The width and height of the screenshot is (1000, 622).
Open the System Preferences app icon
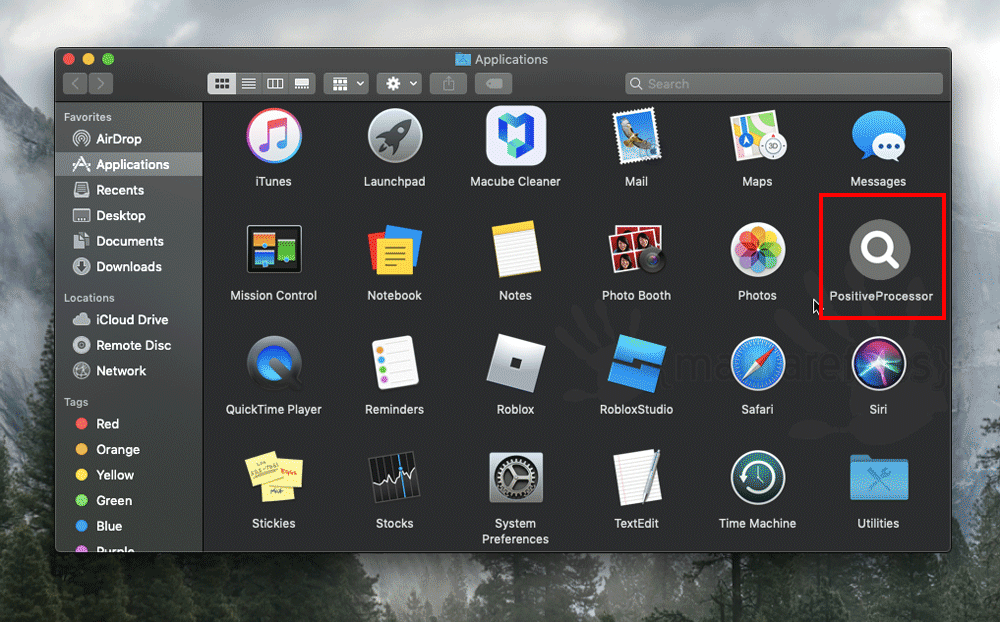pyautogui.click(x=515, y=478)
